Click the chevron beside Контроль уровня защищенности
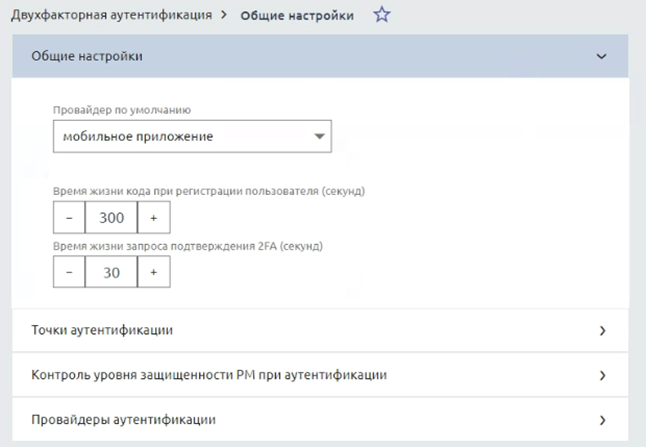The image size is (646, 447). [x=602, y=376]
